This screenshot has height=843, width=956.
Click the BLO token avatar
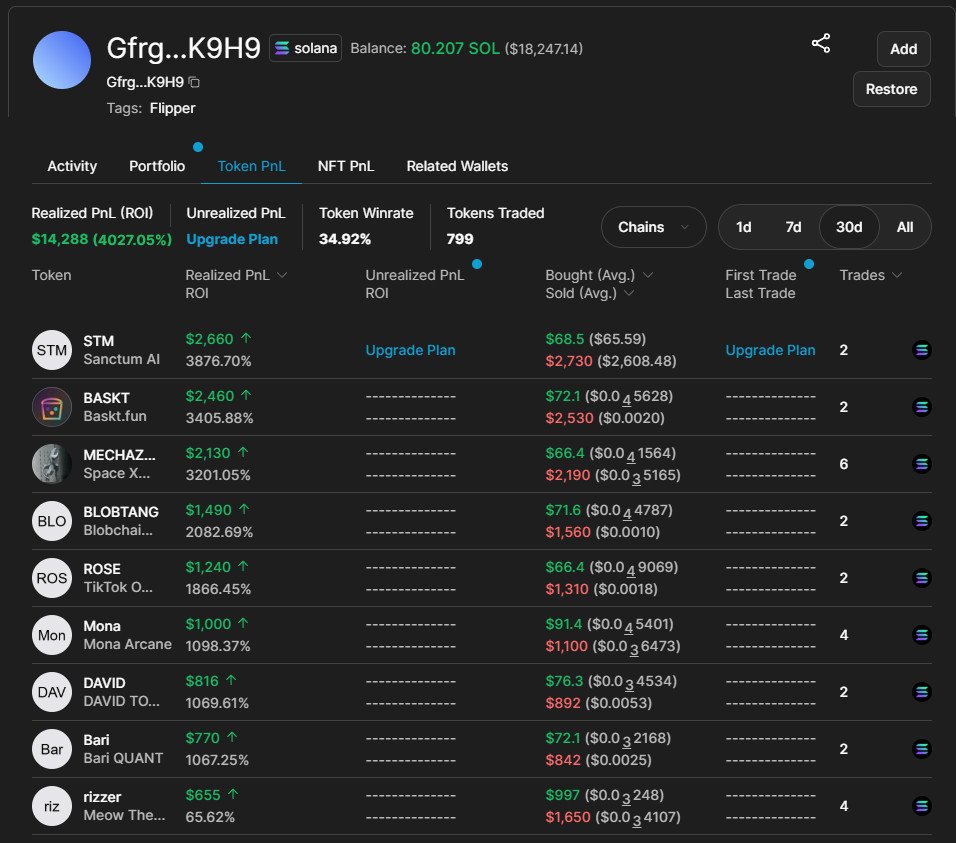(x=52, y=521)
